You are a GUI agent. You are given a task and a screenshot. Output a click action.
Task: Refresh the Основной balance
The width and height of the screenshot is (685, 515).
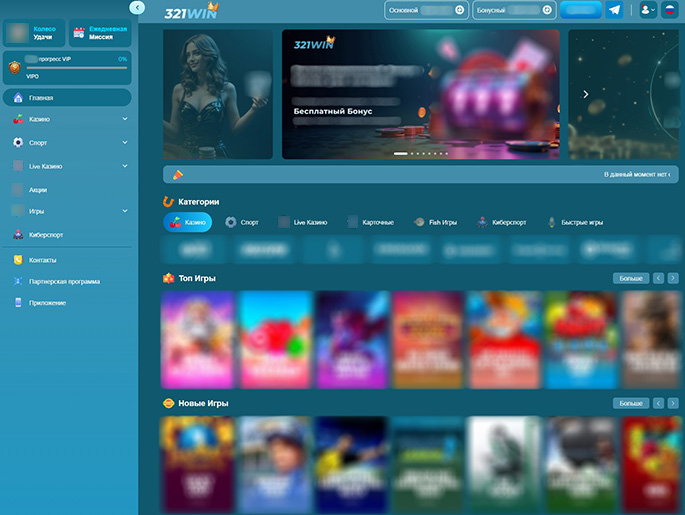[x=460, y=10]
